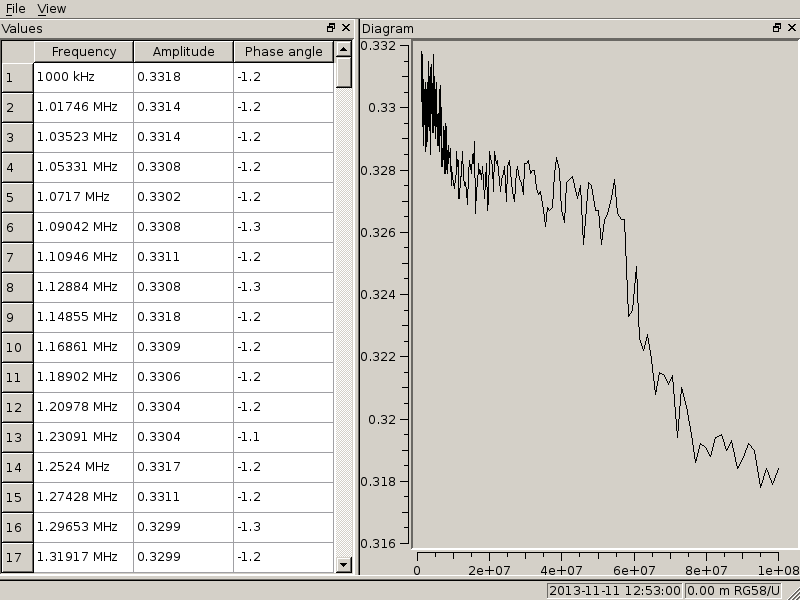
Task: Select the 1.23091 MHz frequency cell
Action: (x=84, y=437)
